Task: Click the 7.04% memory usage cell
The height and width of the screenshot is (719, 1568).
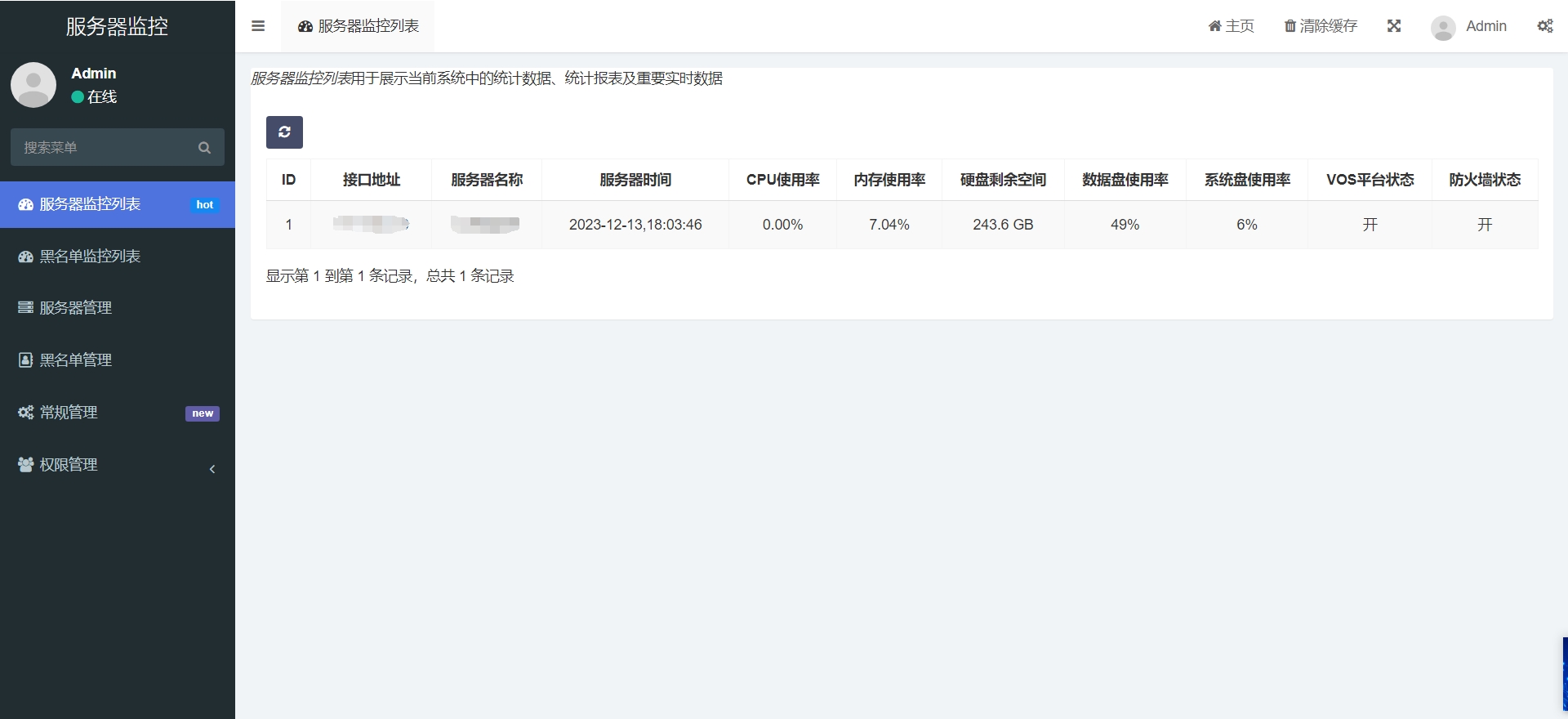Action: [x=889, y=225]
